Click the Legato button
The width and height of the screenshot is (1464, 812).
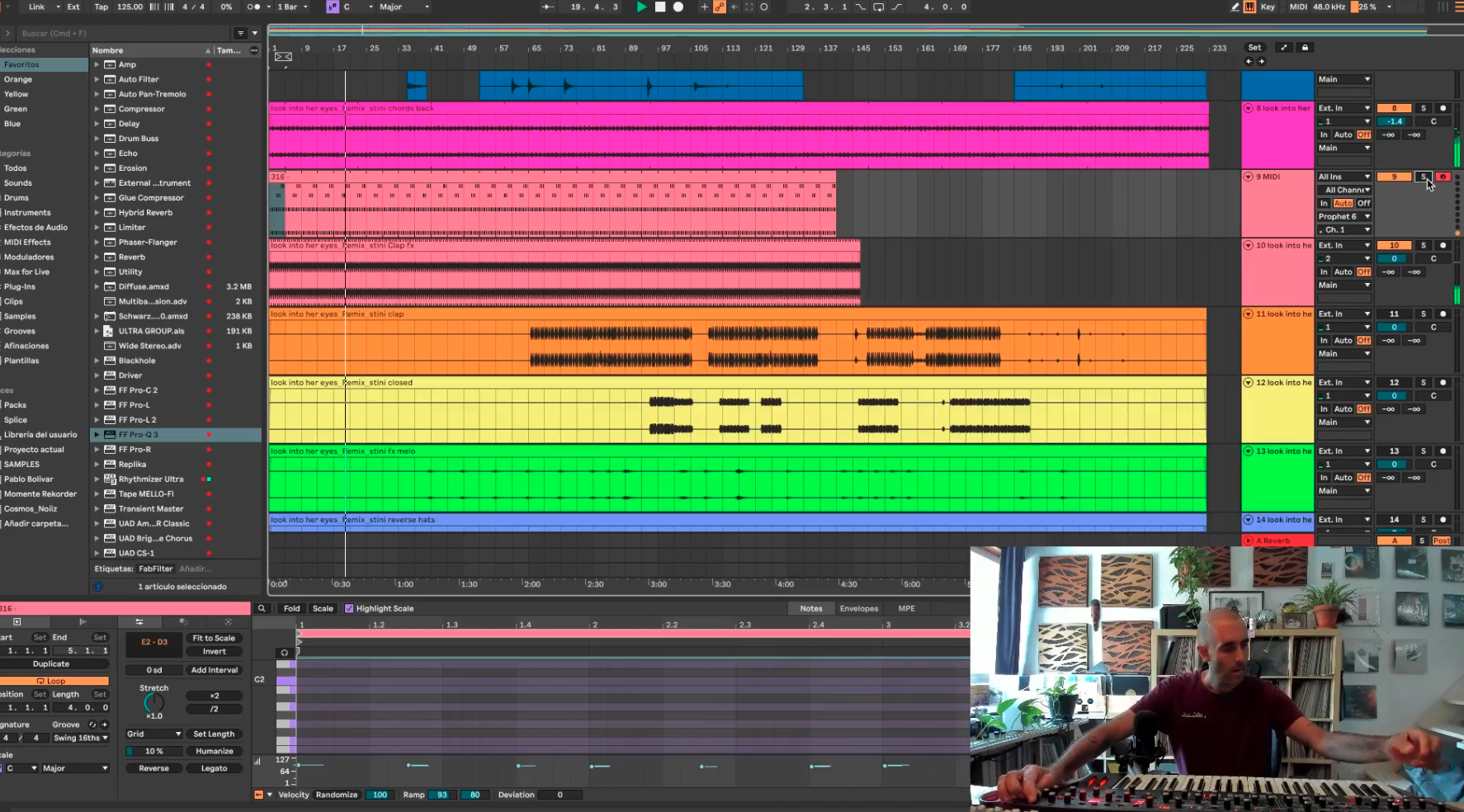coord(215,768)
